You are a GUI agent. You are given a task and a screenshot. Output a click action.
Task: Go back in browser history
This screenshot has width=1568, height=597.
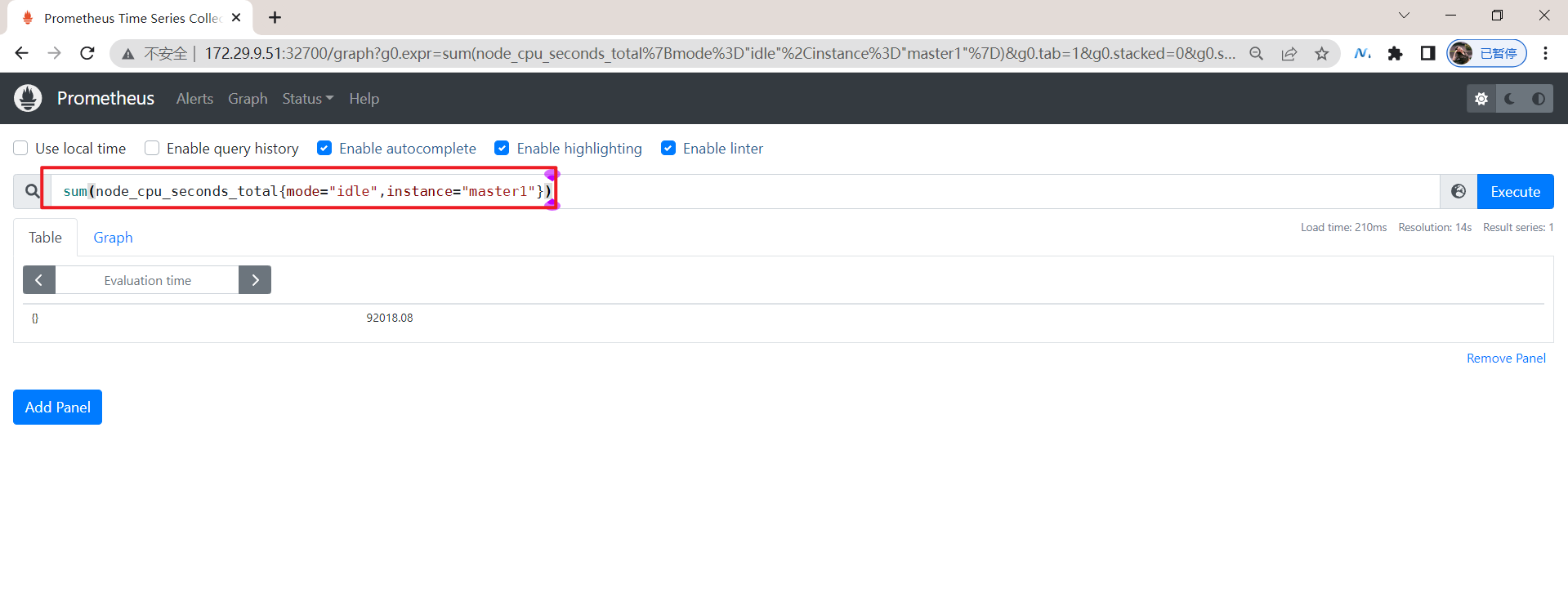(x=22, y=53)
